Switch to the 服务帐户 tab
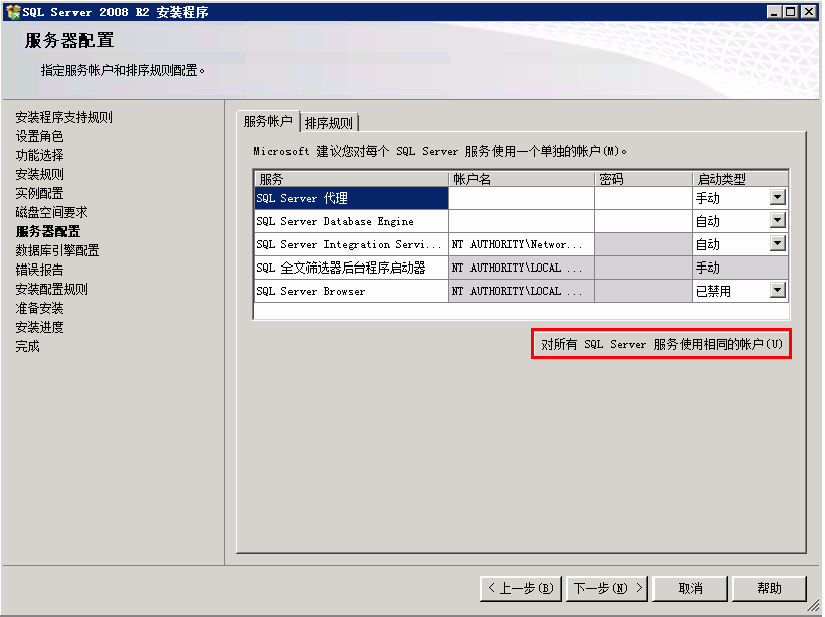 point(268,122)
